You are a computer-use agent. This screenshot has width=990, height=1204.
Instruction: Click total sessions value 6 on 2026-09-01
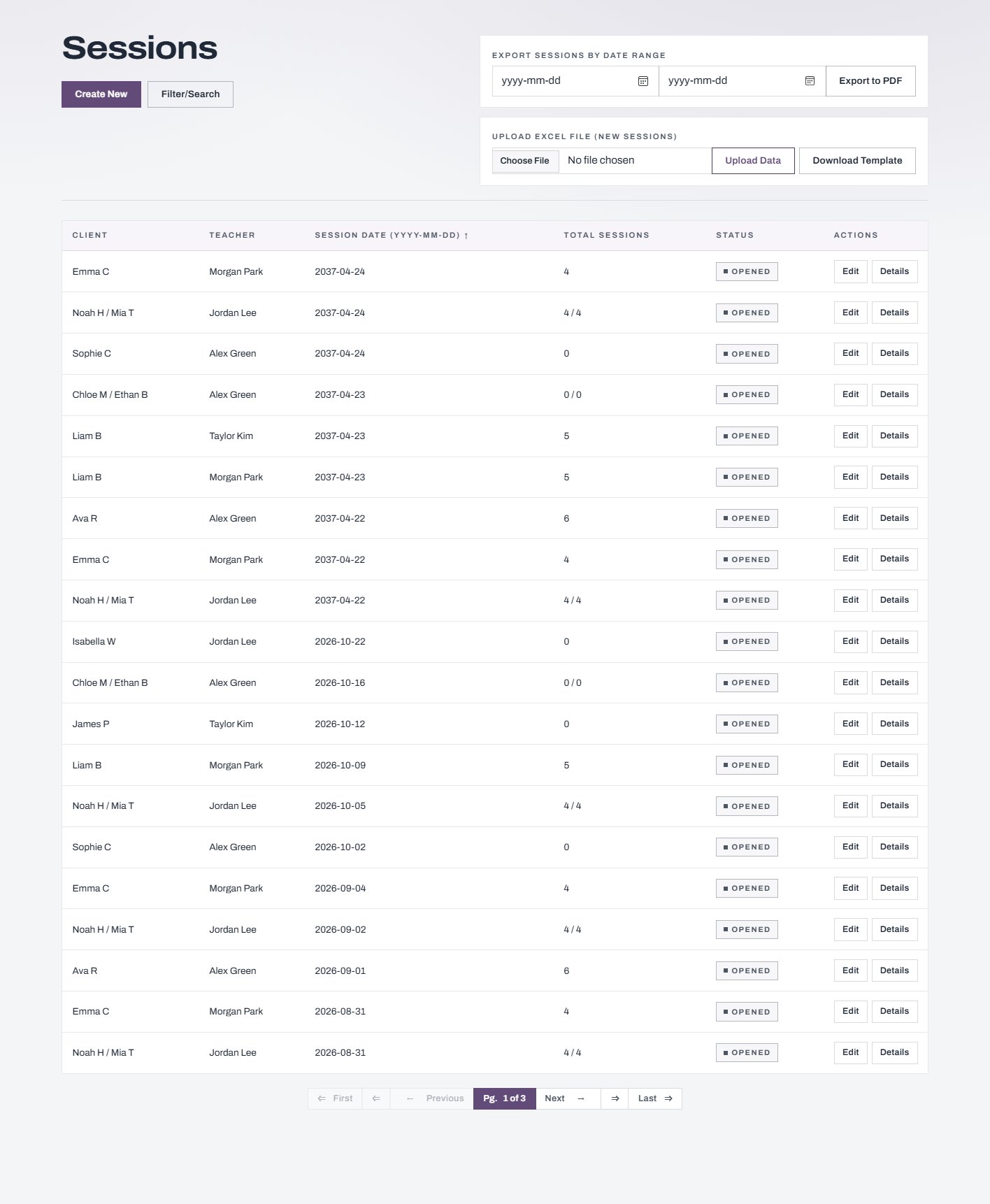[566, 970]
